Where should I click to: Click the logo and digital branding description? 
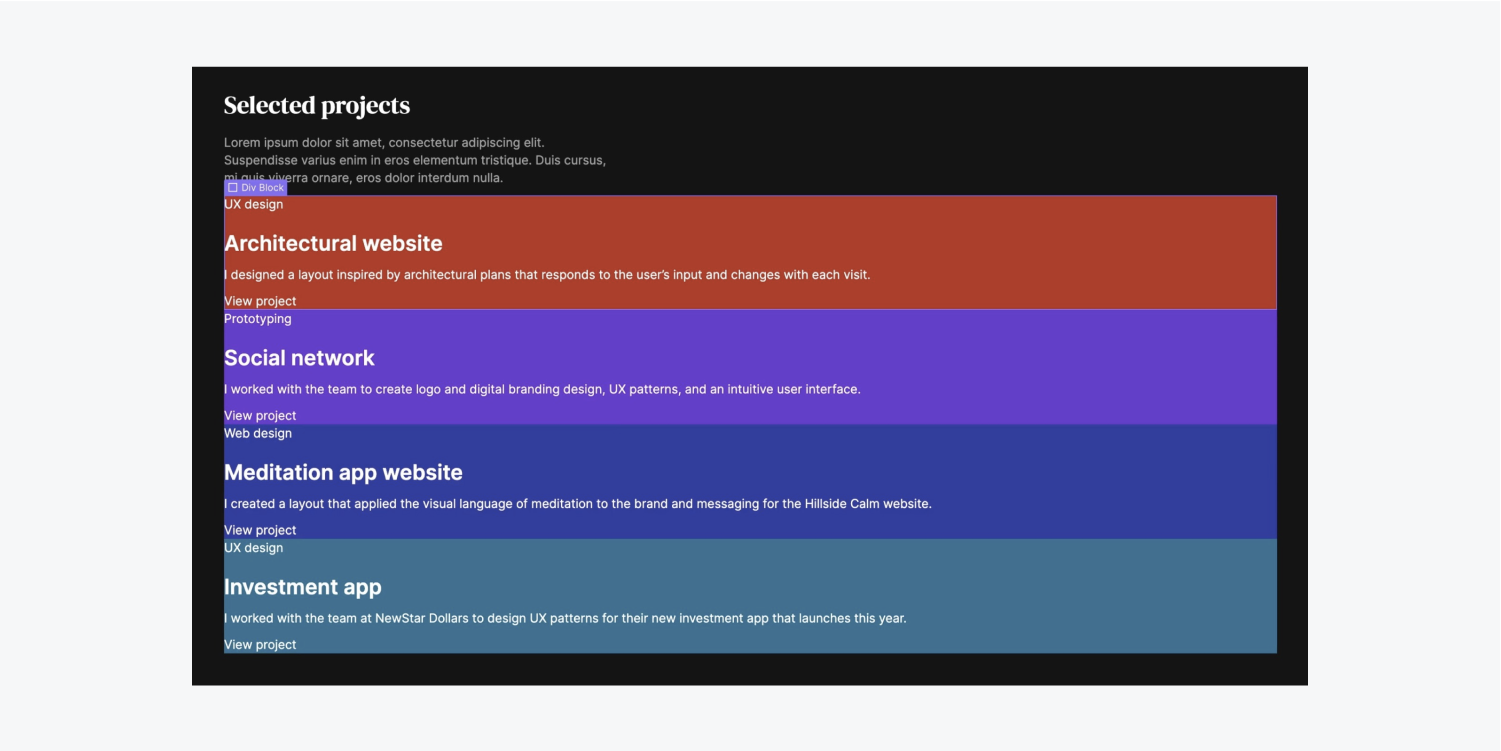[x=542, y=389]
